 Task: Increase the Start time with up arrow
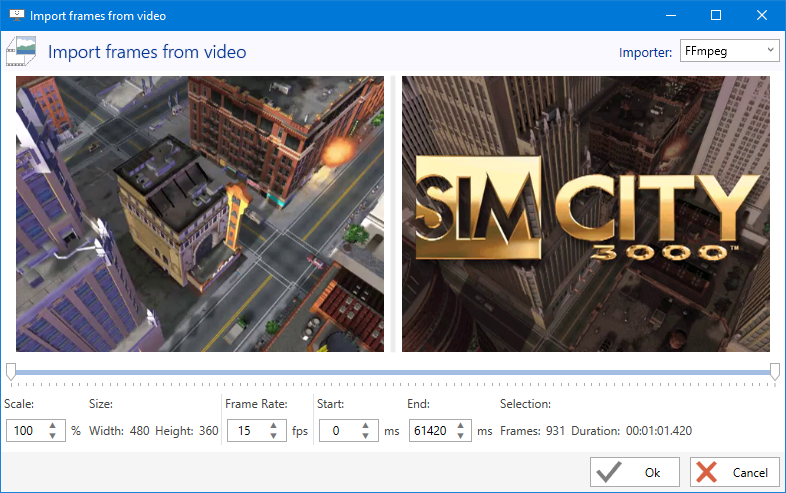coord(365,425)
